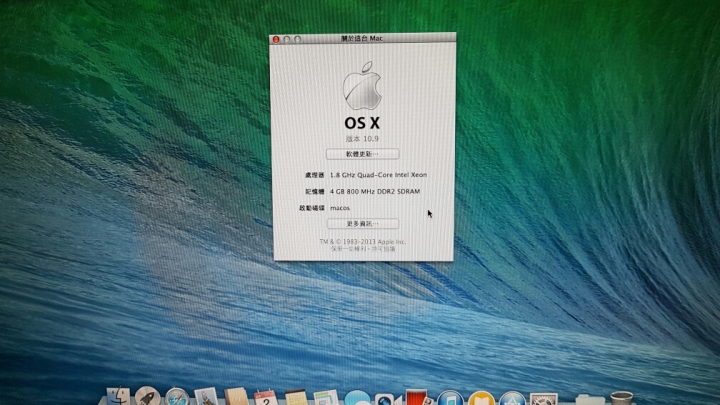This screenshot has width=720, height=405.
Task: Launch Safari compass icon in Dock
Action: 177,397
